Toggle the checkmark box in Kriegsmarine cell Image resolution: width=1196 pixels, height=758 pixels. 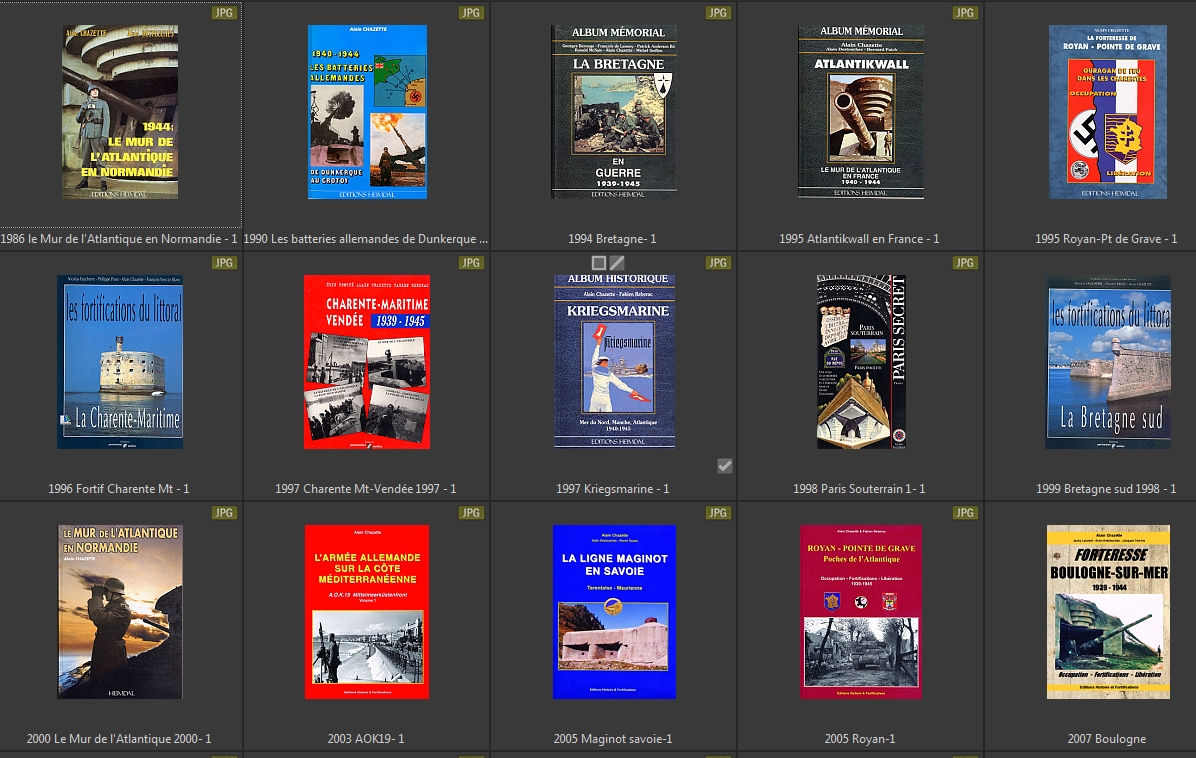[x=725, y=465]
